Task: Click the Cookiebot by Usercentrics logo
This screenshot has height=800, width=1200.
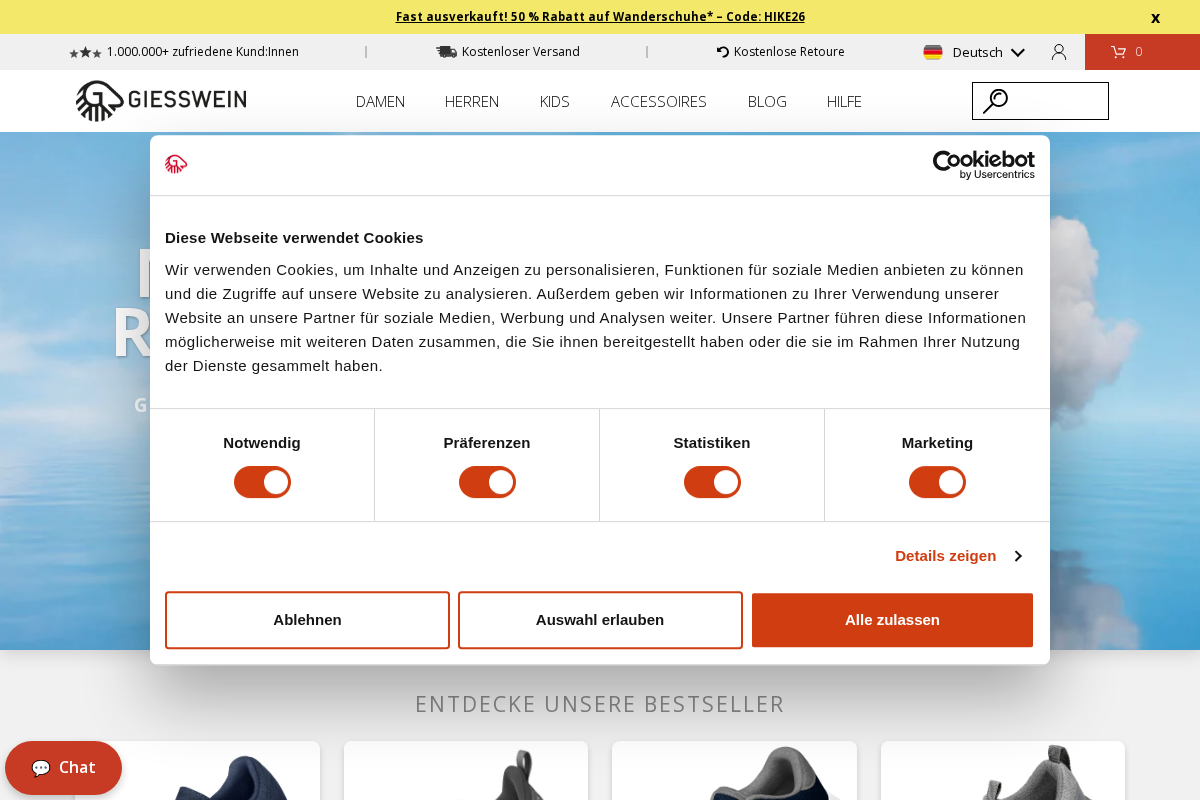Action: pyautogui.click(x=984, y=165)
